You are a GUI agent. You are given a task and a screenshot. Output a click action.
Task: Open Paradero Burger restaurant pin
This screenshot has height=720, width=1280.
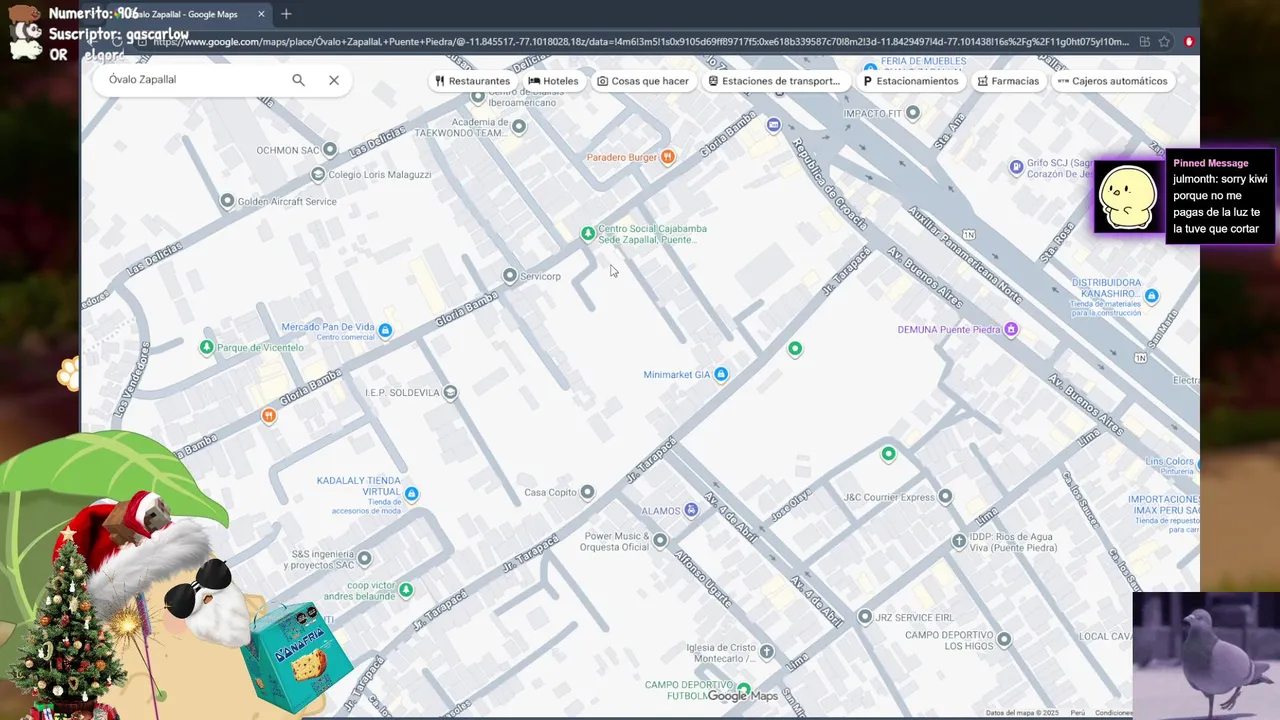pos(668,157)
